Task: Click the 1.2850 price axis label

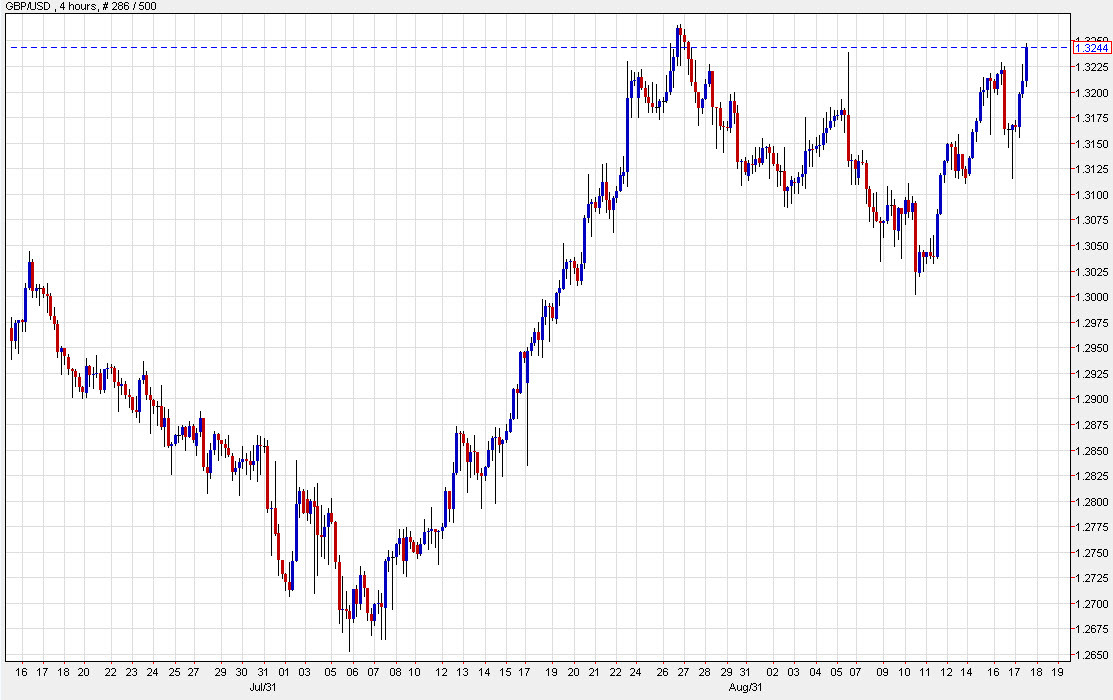Action: pyautogui.click(x=1092, y=449)
